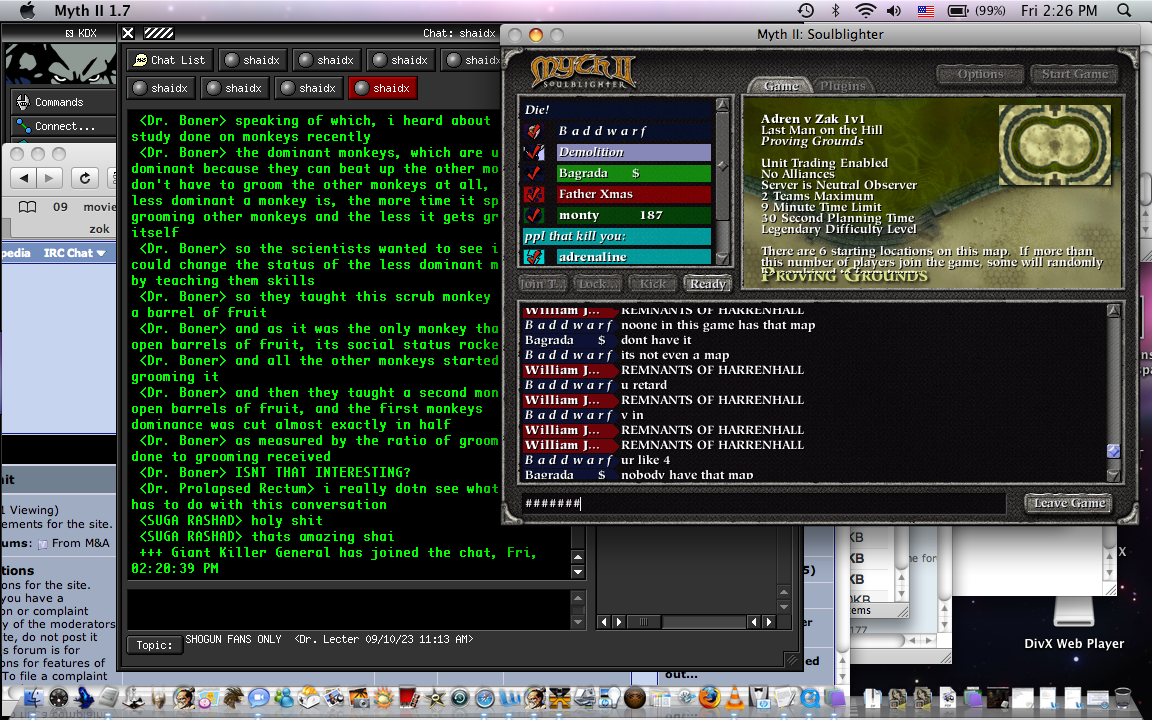Open the Time Machine menu bar icon
1152x720 pixels.
806,10
